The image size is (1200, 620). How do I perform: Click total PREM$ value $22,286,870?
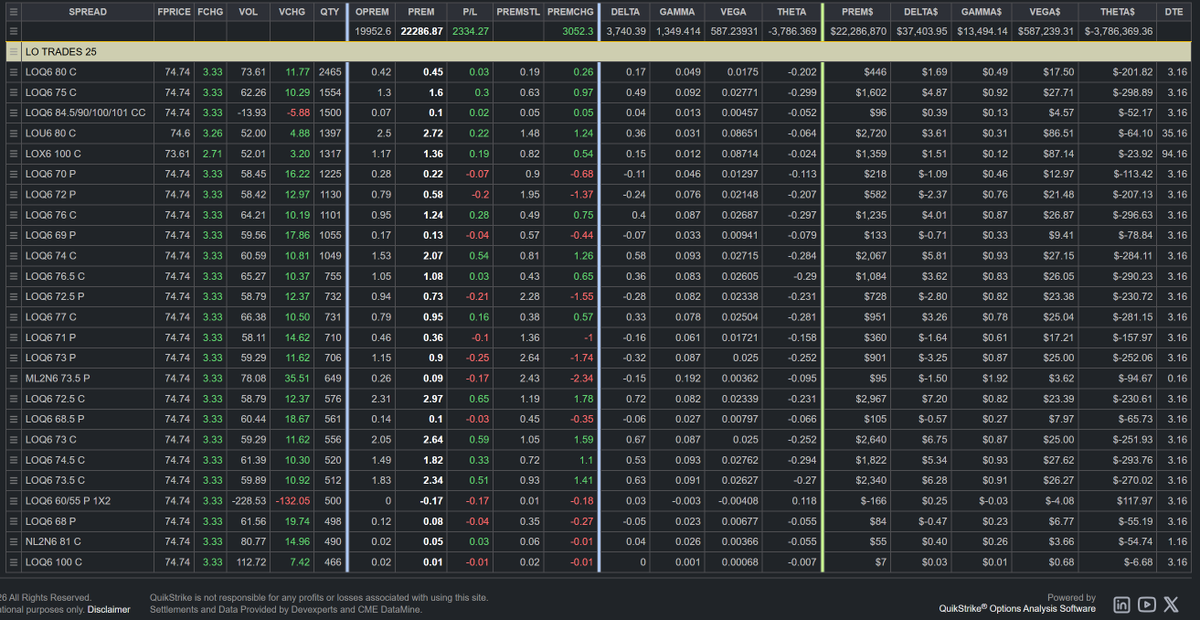click(x=857, y=31)
